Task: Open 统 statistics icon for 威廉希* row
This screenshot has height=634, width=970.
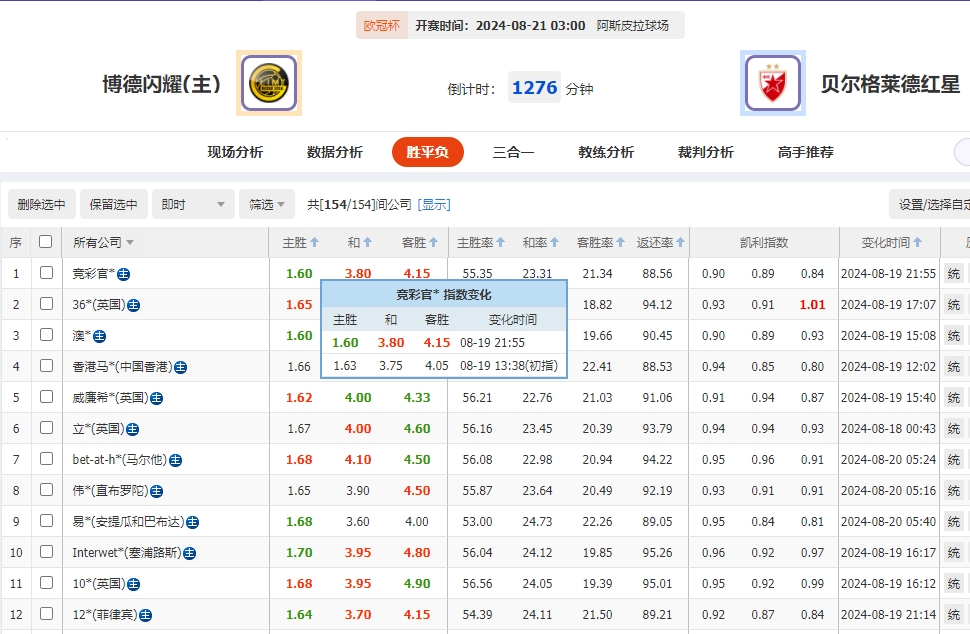Action: (953, 397)
